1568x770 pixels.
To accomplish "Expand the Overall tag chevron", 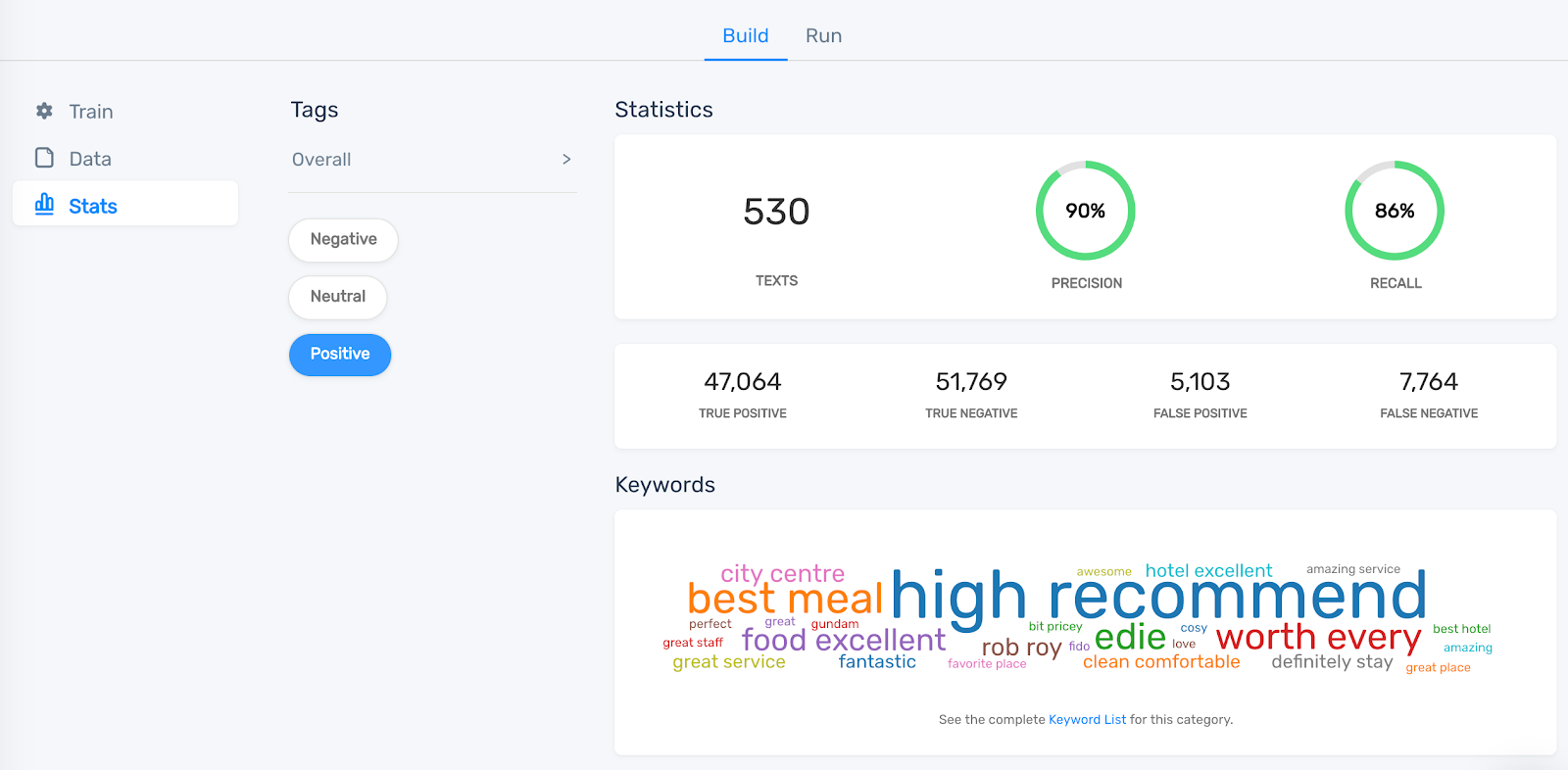I will click(x=566, y=159).
